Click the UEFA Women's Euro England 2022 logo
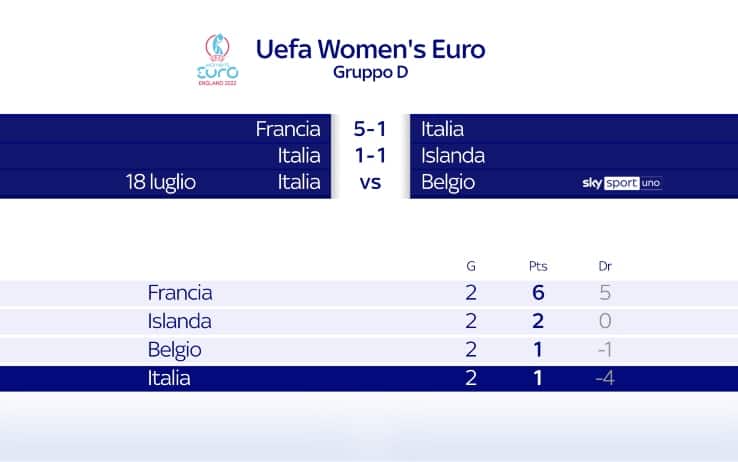Screen dimensions: 738x462 218,60
